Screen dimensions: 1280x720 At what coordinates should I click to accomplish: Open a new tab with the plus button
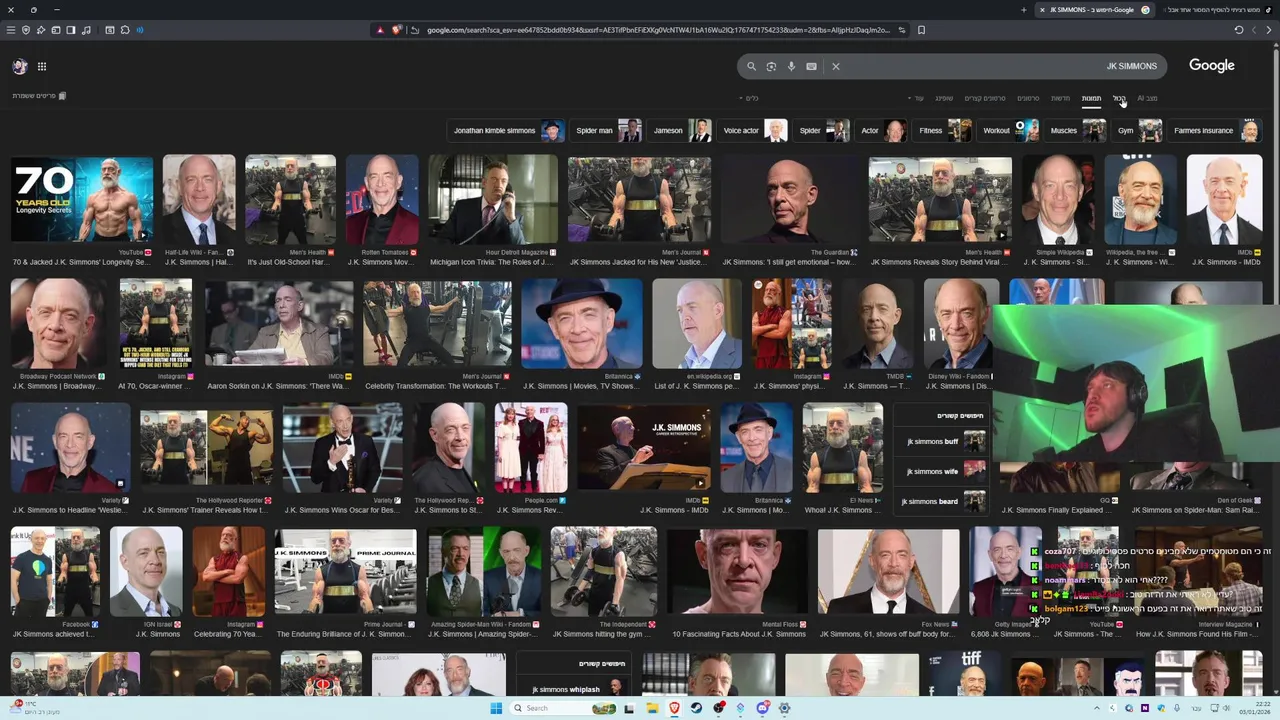(x=1023, y=10)
